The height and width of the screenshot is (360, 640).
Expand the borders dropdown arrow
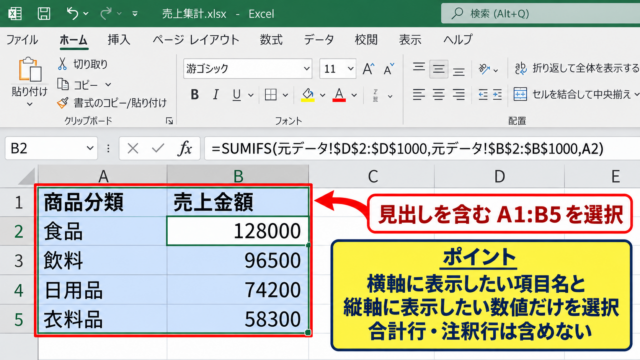point(285,96)
